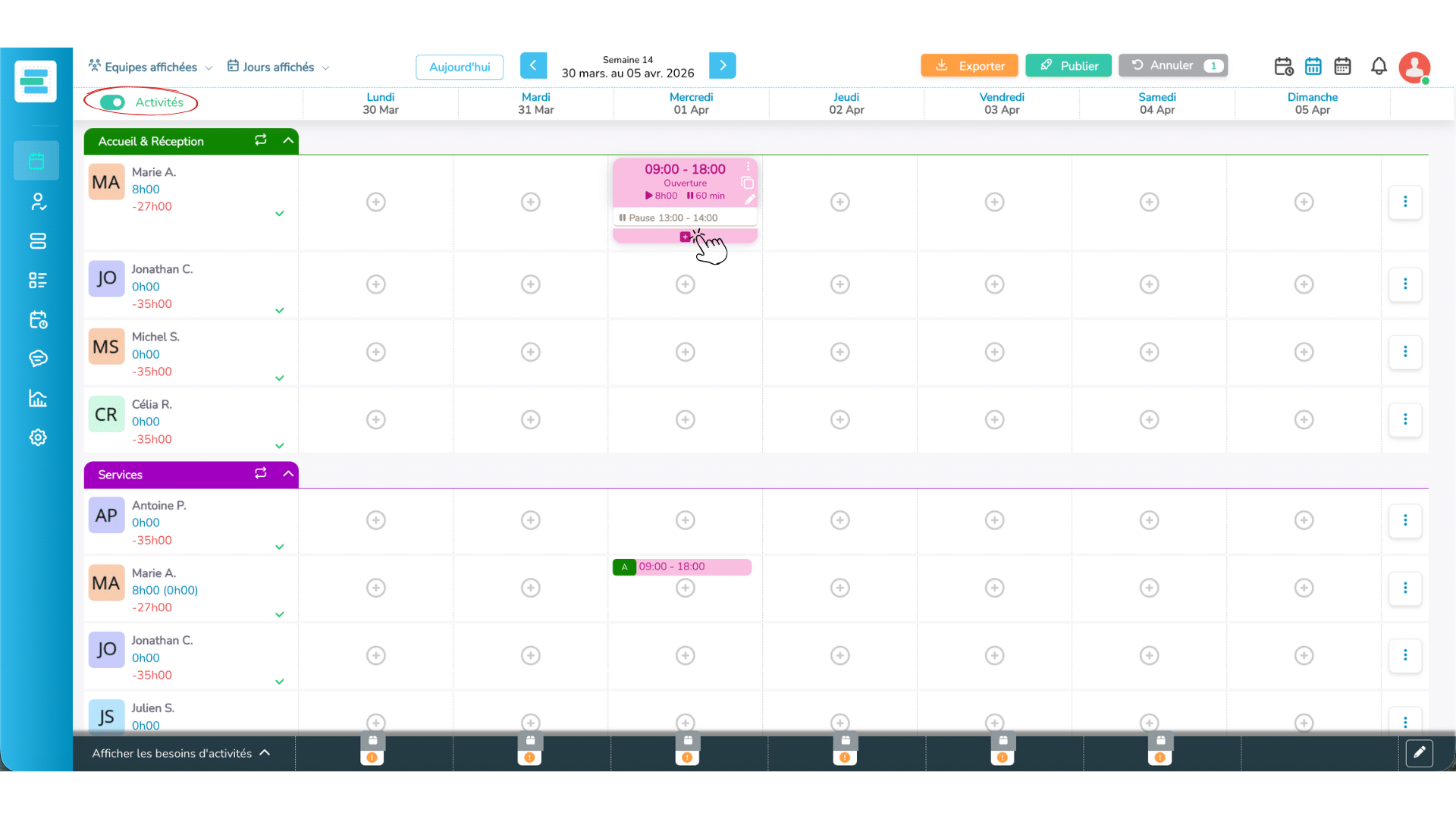
Task: Click the Aujourd'hui button
Action: (x=460, y=67)
